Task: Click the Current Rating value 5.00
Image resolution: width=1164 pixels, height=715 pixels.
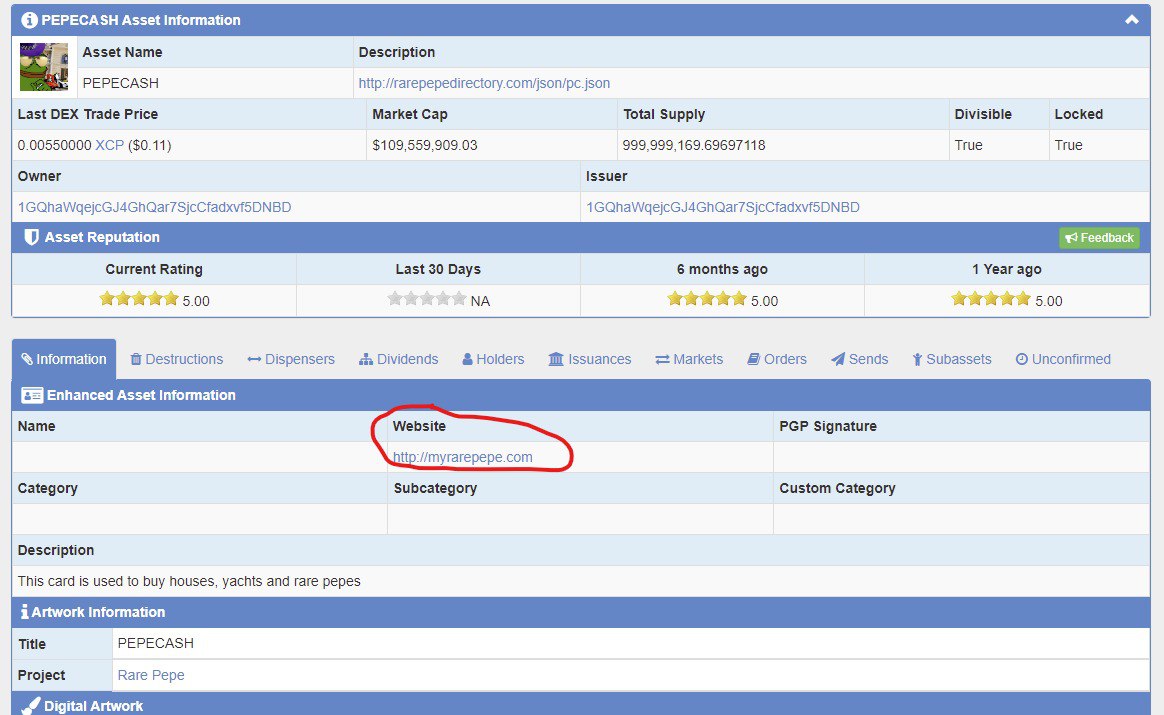Action: [x=196, y=301]
